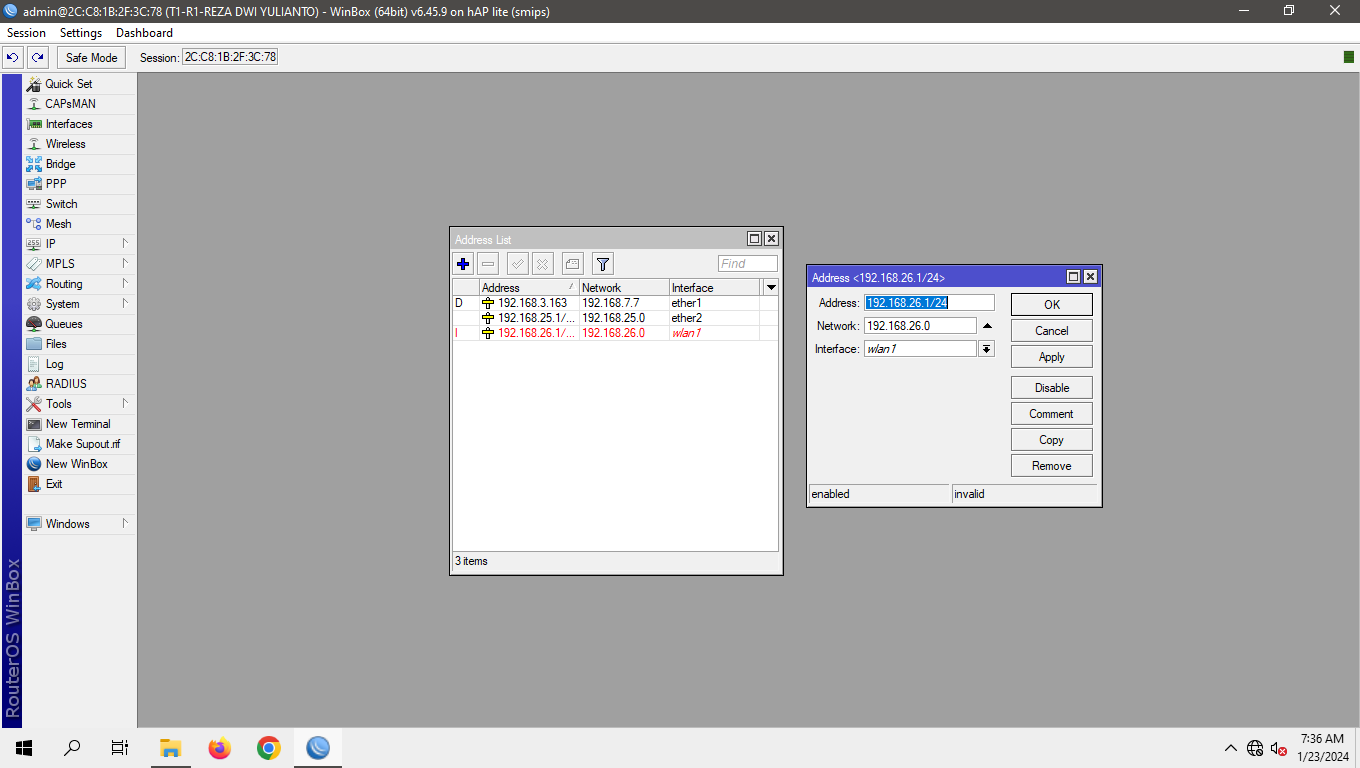This screenshot has width=1360, height=768.
Task: Sort by Address column header
Action: [x=528, y=287]
